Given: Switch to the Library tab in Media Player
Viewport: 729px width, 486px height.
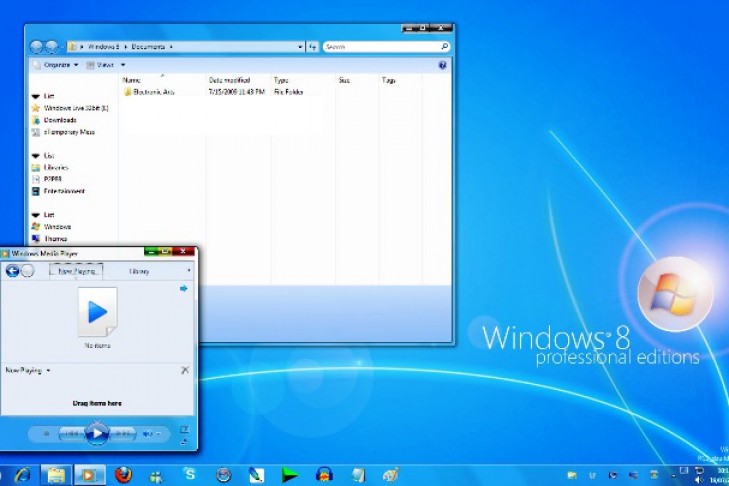Looking at the screenshot, I should (x=139, y=271).
